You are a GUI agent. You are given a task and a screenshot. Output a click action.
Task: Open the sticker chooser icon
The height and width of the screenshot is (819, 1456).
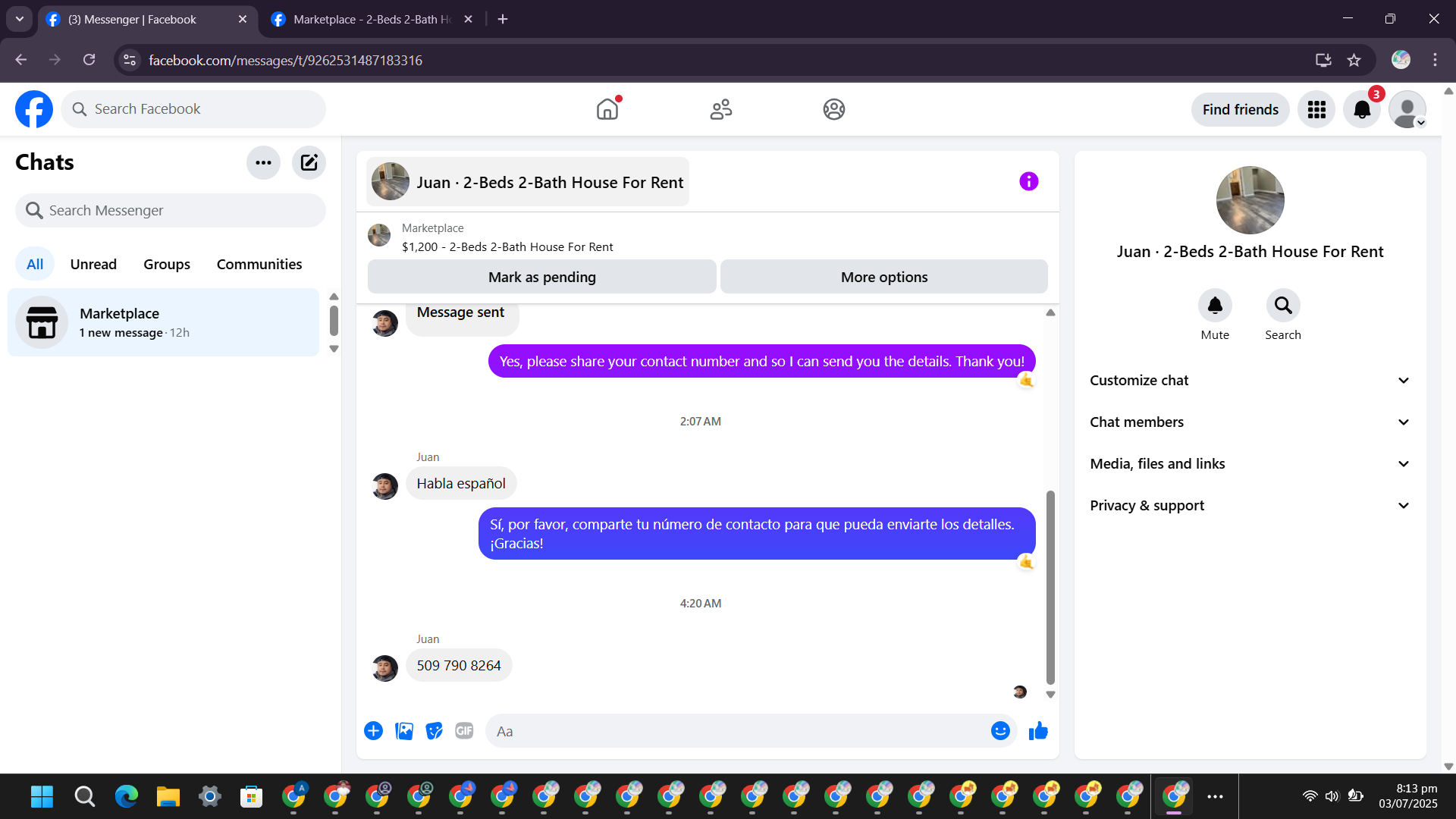point(434,731)
